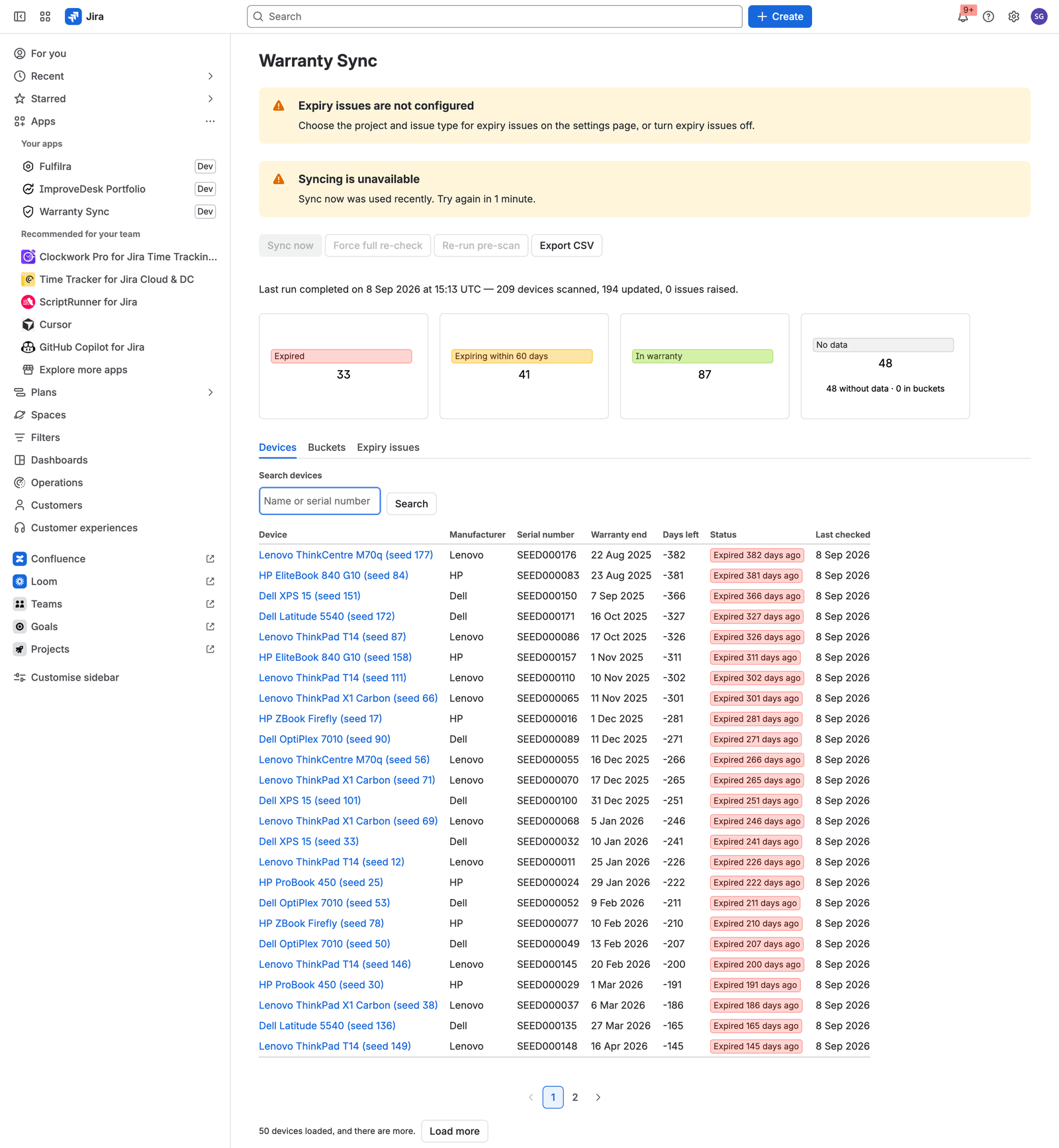Click the Expired count card
The height and width of the screenshot is (1148, 1059).
[x=344, y=366]
